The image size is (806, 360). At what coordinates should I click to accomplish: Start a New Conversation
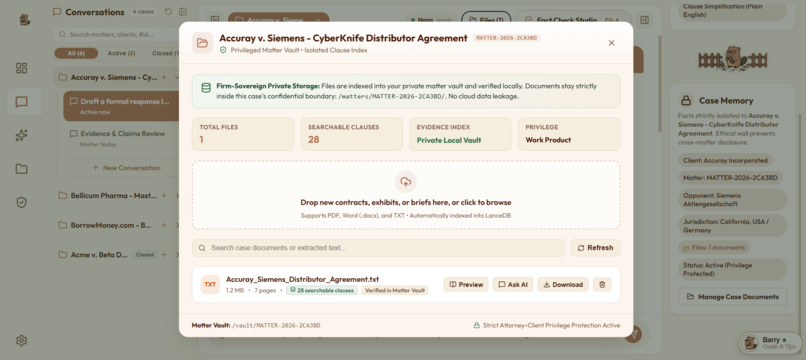[x=126, y=168]
